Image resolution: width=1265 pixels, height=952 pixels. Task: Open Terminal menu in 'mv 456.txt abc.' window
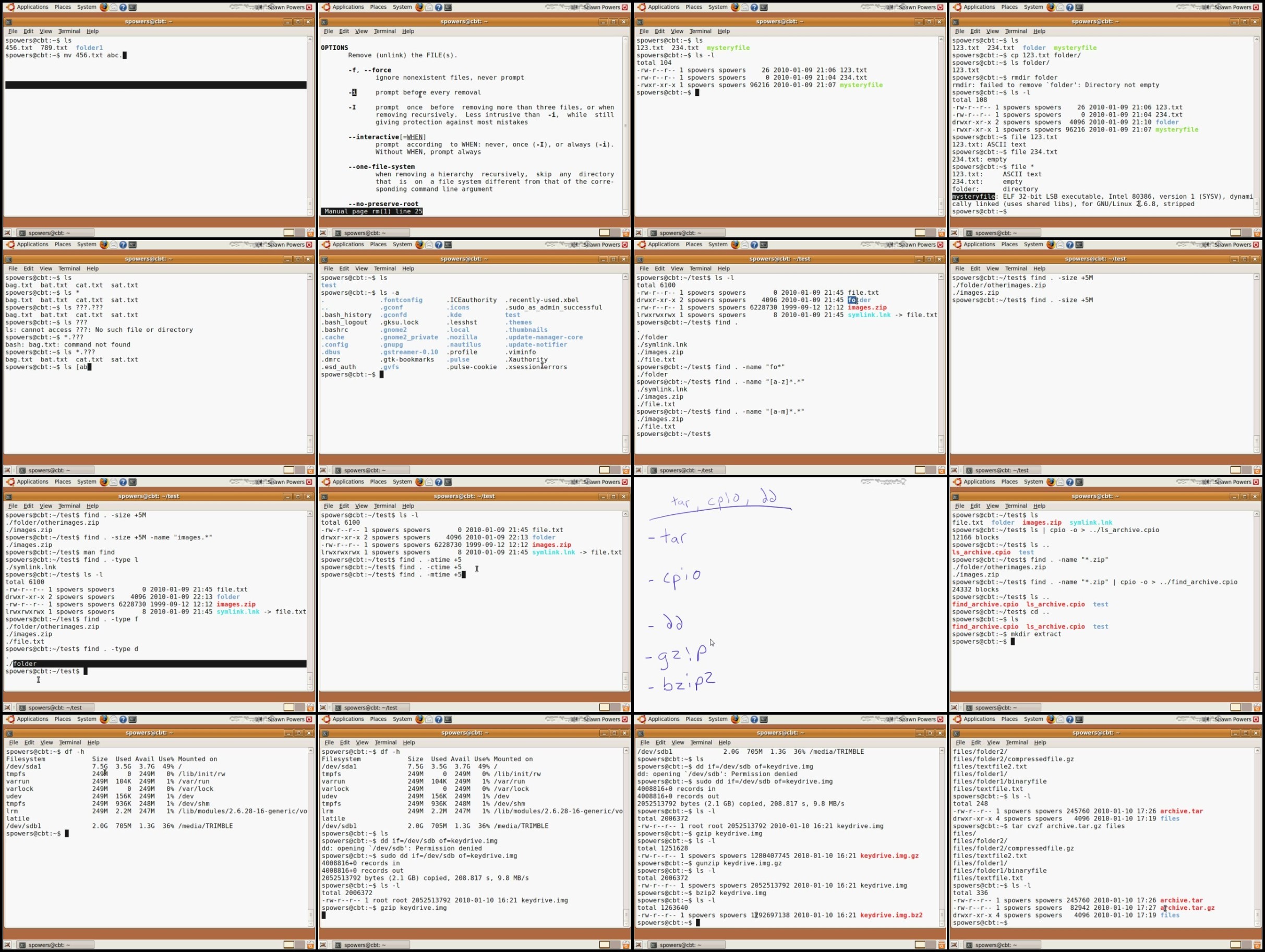click(69, 31)
